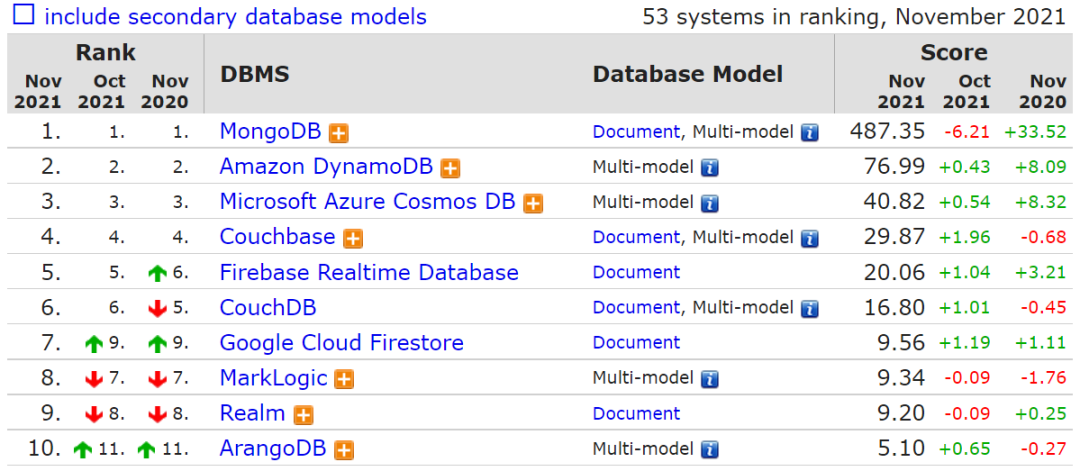1080x471 pixels.
Task: Click the info icon in MongoDB row
Action: [809, 133]
